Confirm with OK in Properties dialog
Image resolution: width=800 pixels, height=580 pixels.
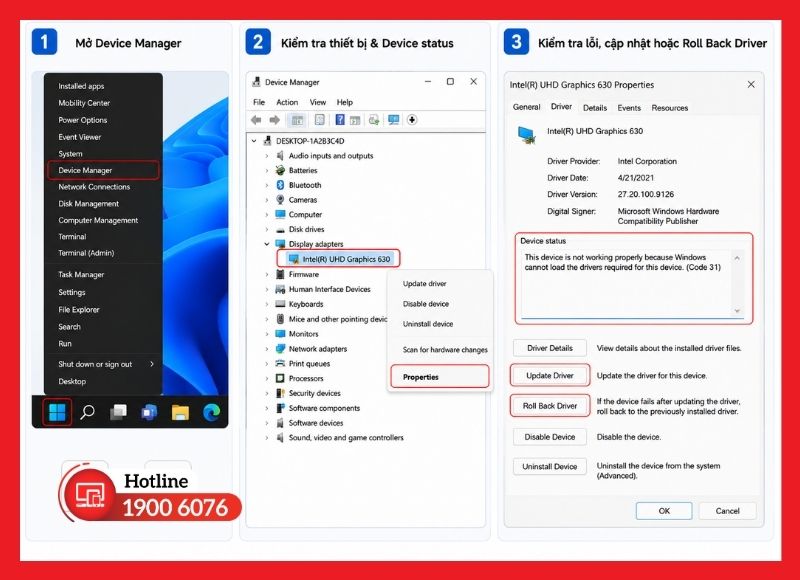(664, 511)
